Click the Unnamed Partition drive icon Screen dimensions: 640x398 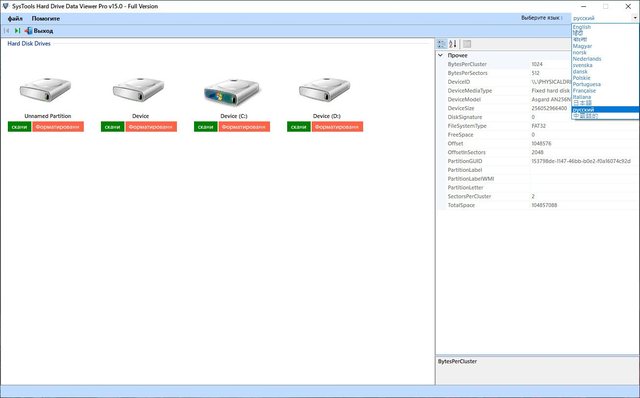click(45, 89)
